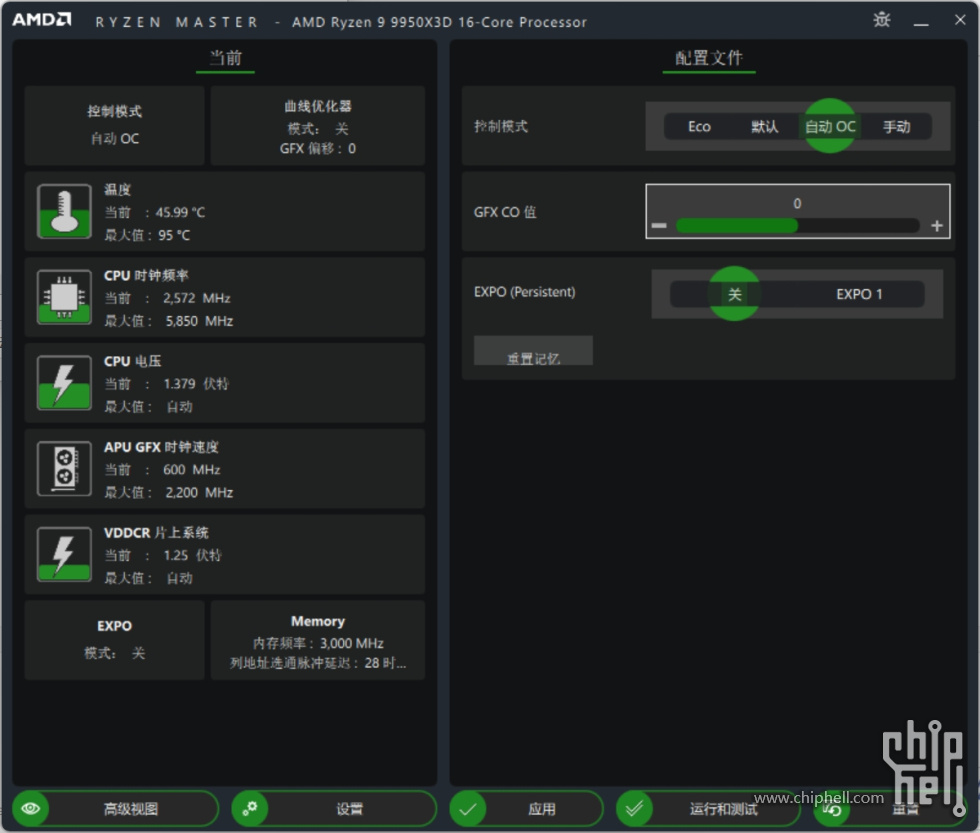
Task: Click the checkmark icon beside 运行和测试
Action: coord(634,809)
